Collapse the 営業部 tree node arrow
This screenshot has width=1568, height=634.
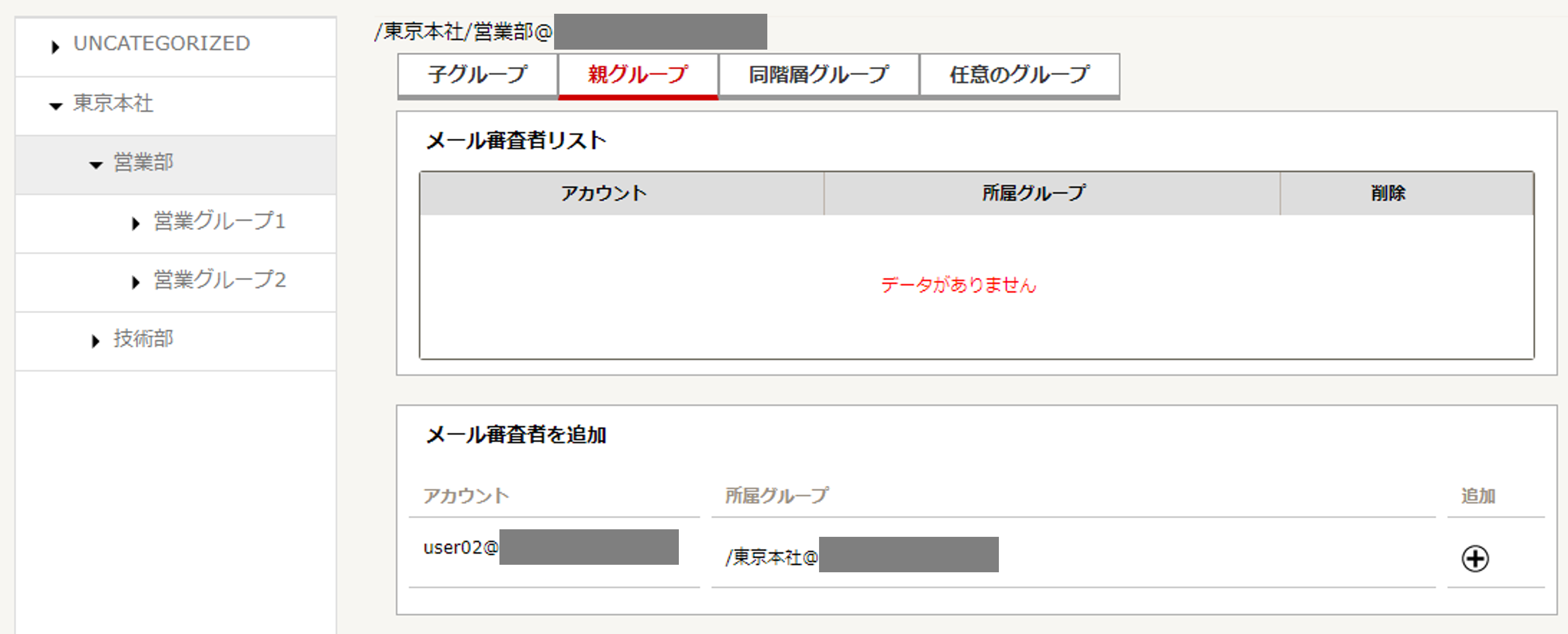tap(96, 166)
